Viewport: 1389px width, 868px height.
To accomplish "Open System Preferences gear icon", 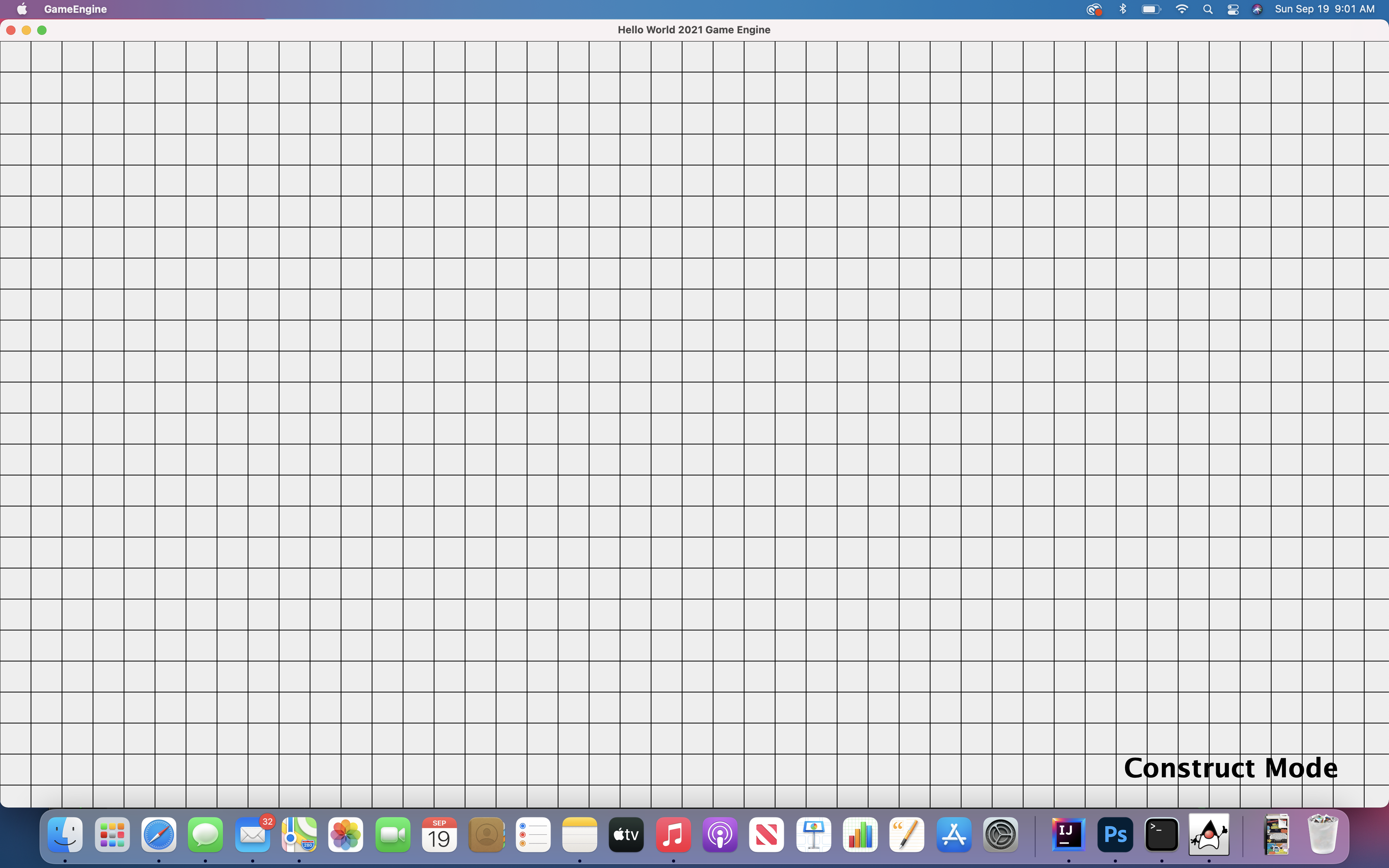I will (x=1000, y=834).
